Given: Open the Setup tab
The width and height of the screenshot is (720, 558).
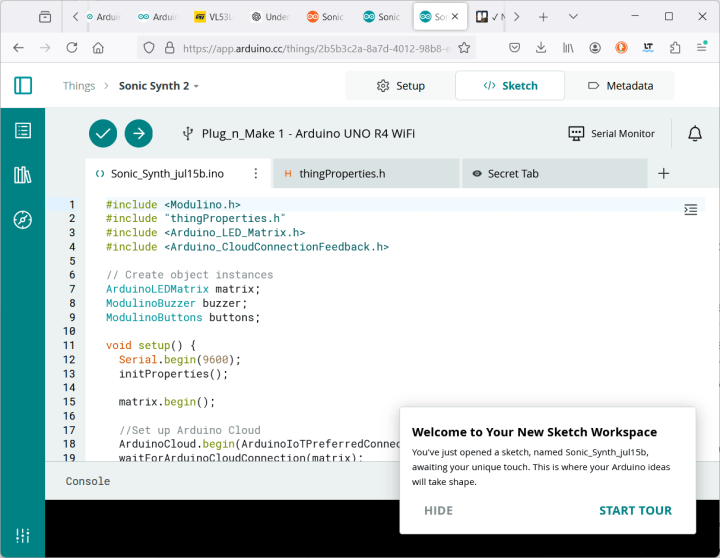Looking at the screenshot, I should (x=400, y=86).
